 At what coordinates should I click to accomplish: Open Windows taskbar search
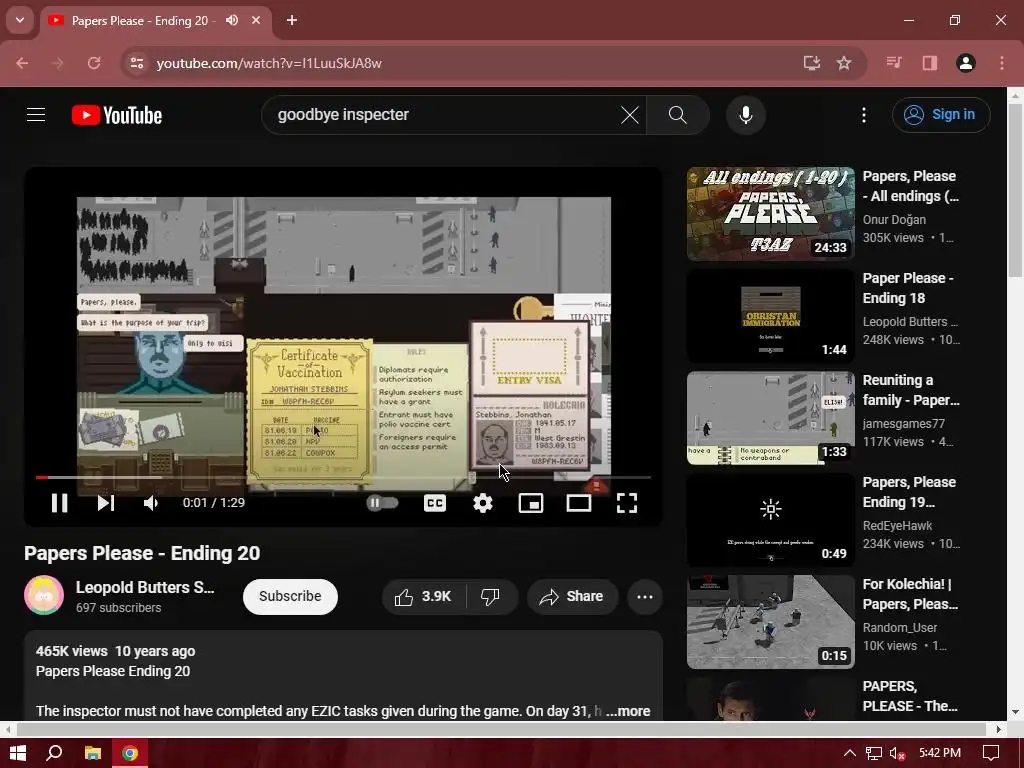(x=55, y=753)
